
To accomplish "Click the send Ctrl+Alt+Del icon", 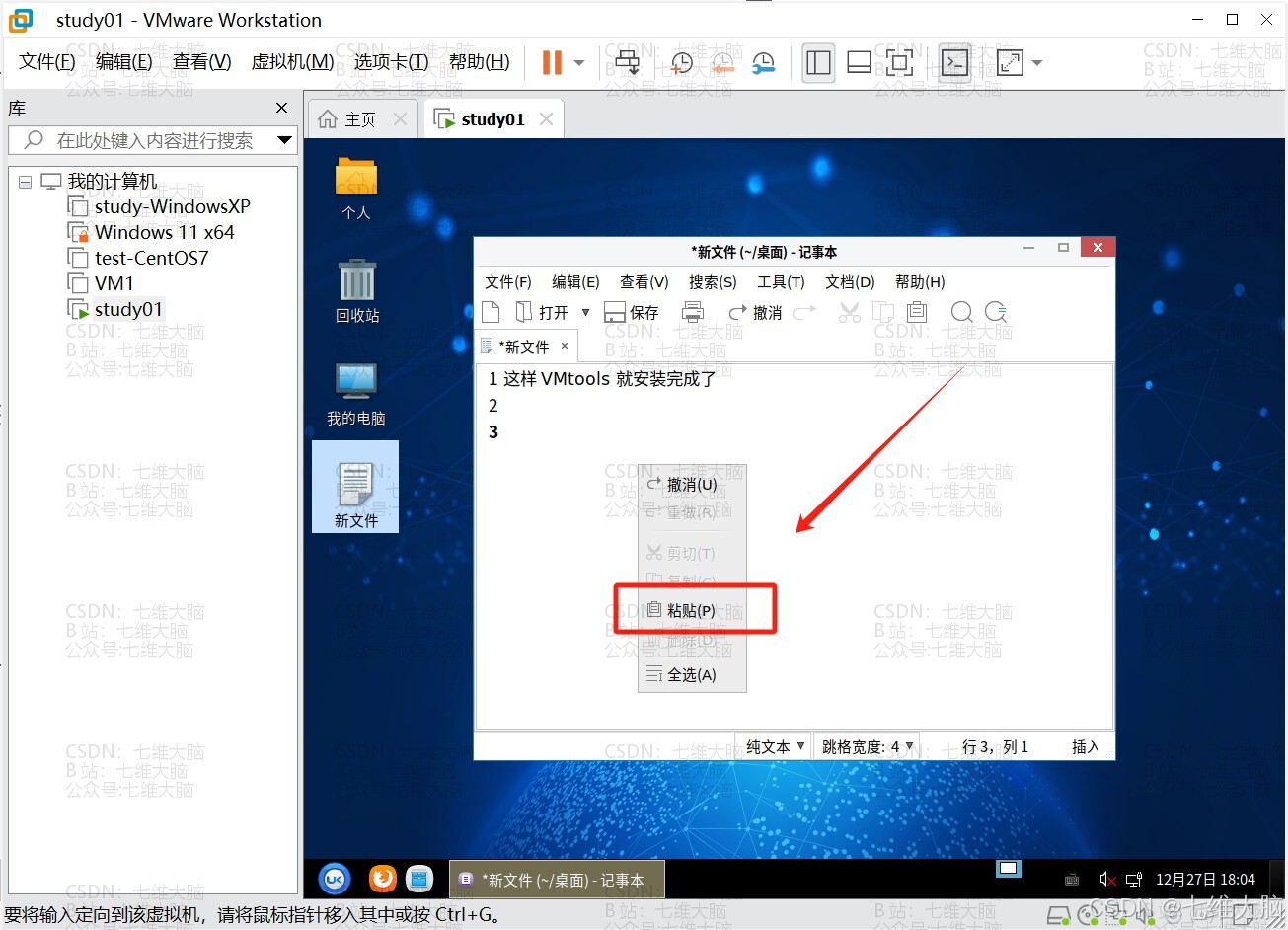I will 627,63.
